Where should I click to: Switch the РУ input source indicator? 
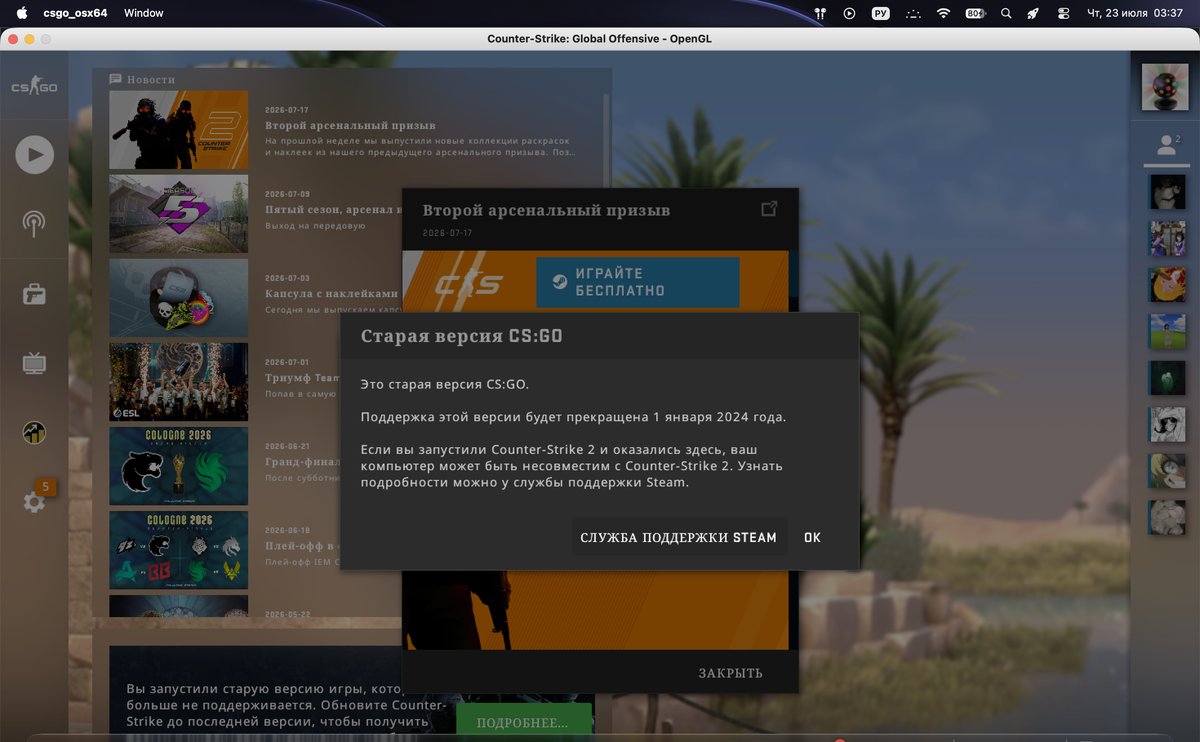tap(880, 13)
